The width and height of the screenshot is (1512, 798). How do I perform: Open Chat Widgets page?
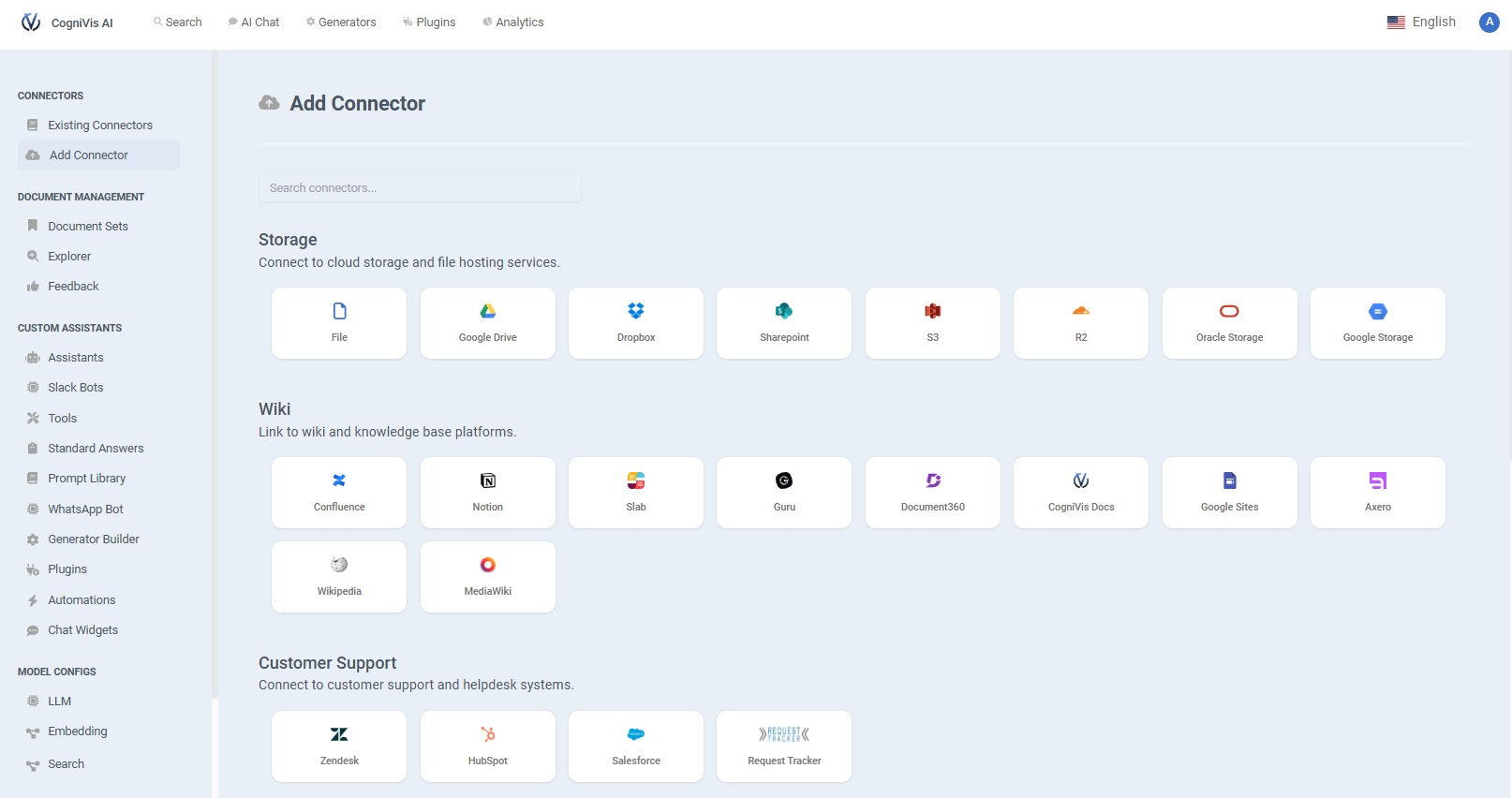[x=98, y=629]
